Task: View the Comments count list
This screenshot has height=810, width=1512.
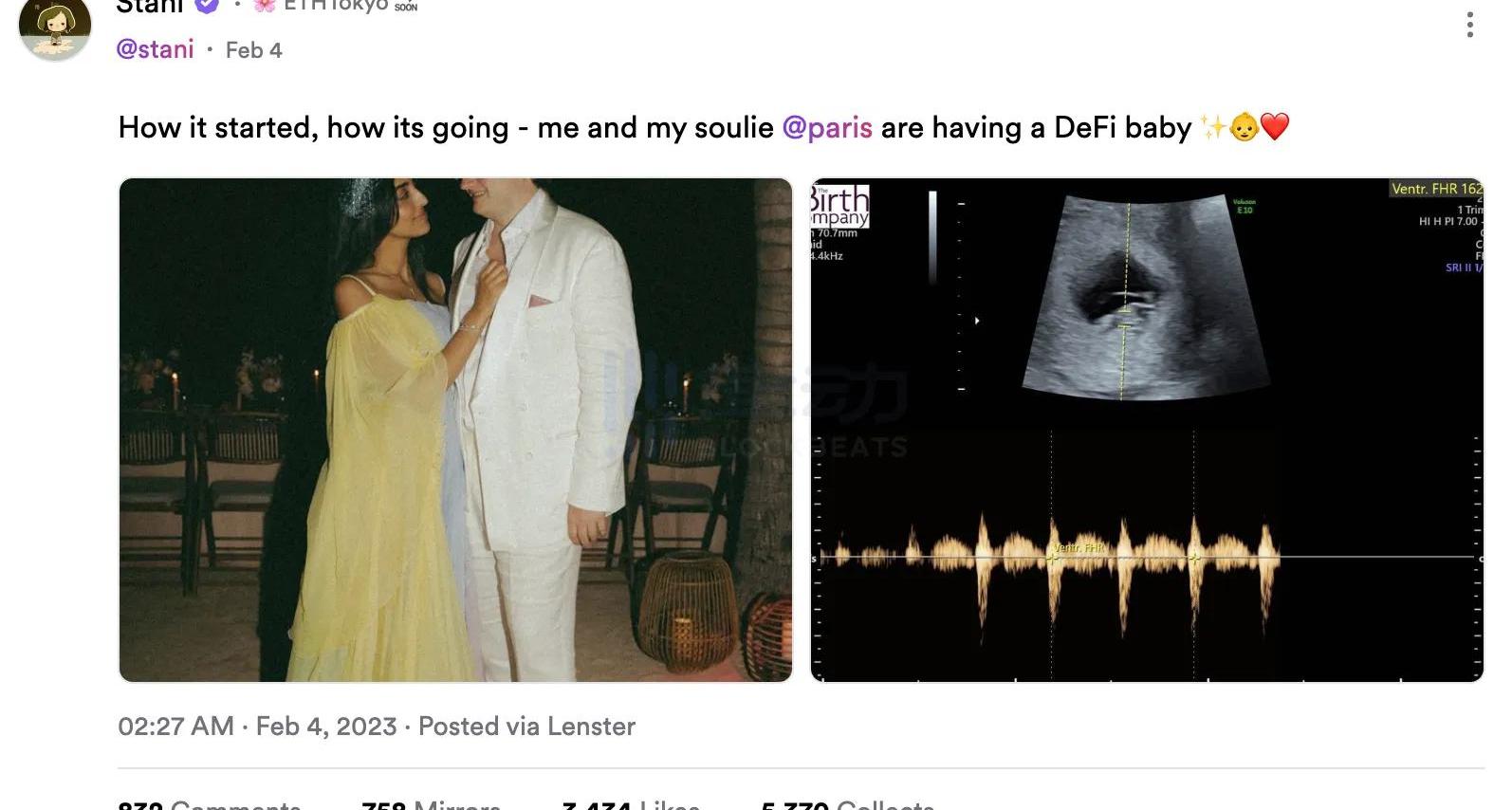Action: click(x=209, y=803)
